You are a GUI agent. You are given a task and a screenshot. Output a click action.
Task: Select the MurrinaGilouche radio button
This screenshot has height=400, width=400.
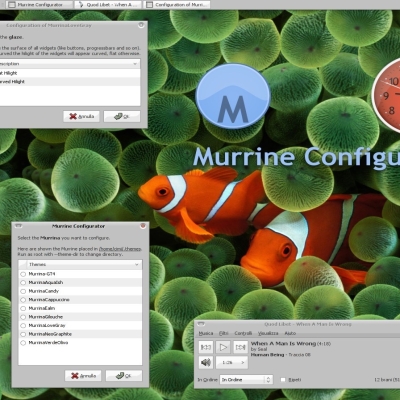point(23,317)
